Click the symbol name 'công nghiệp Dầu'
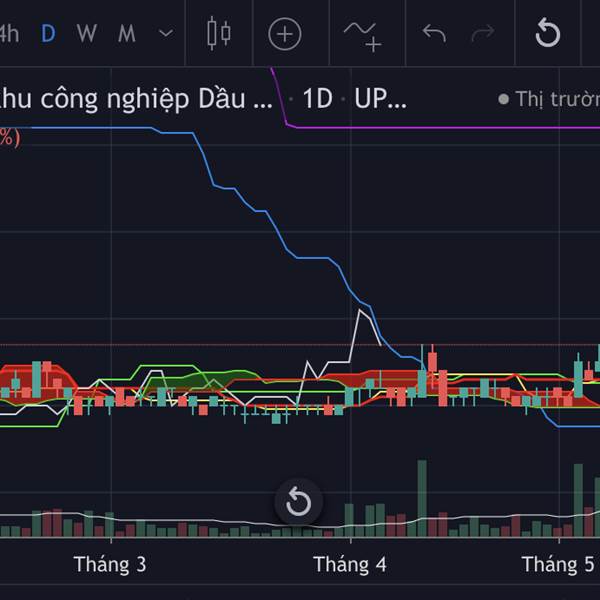The width and height of the screenshot is (600, 600). (x=143, y=99)
